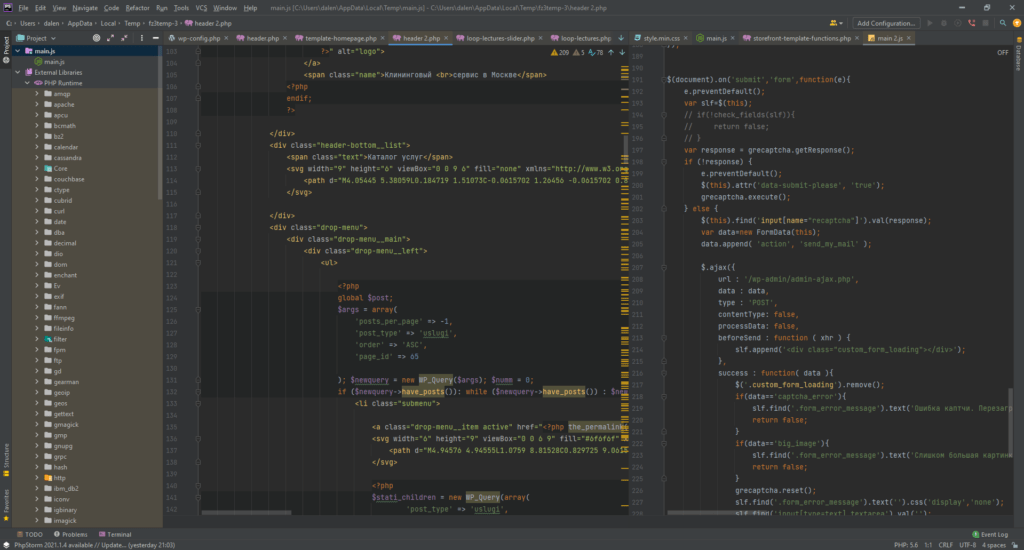Viewport: 1024px width, 550px height.
Task: Click the Debug bug icon in toolbar
Action: click(x=945, y=22)
